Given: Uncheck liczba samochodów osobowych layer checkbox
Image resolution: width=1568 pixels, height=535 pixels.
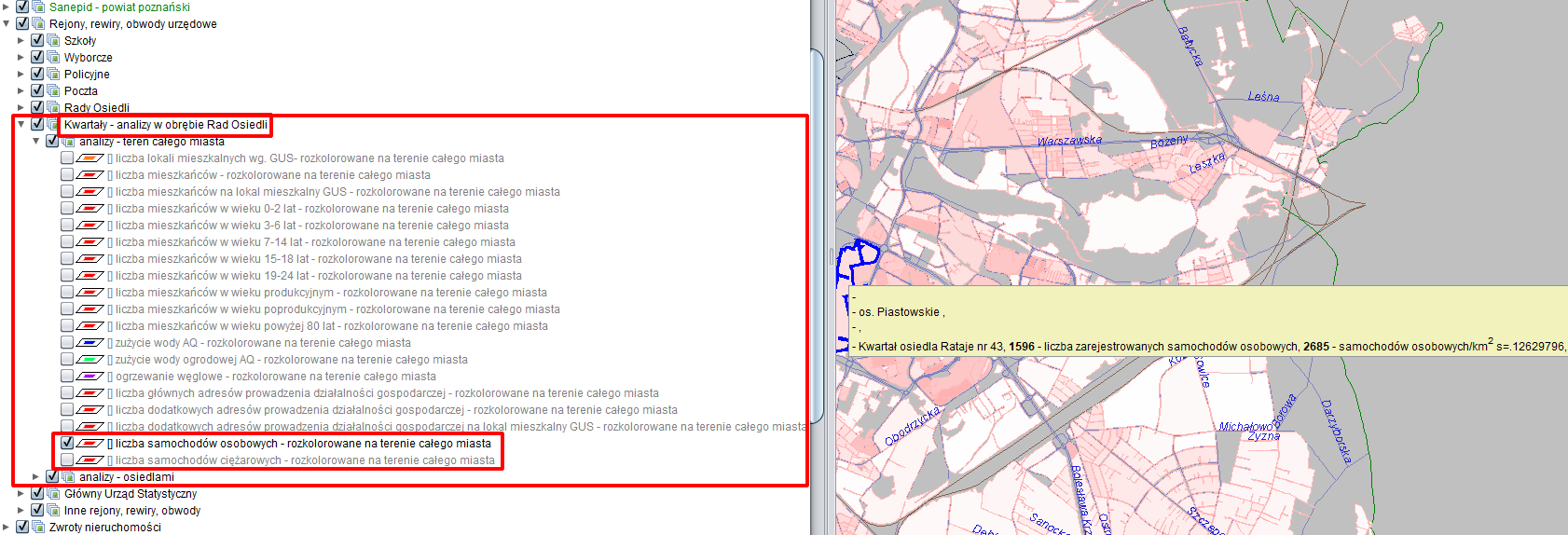Looking at the screenshot, I should pos(67,444).
